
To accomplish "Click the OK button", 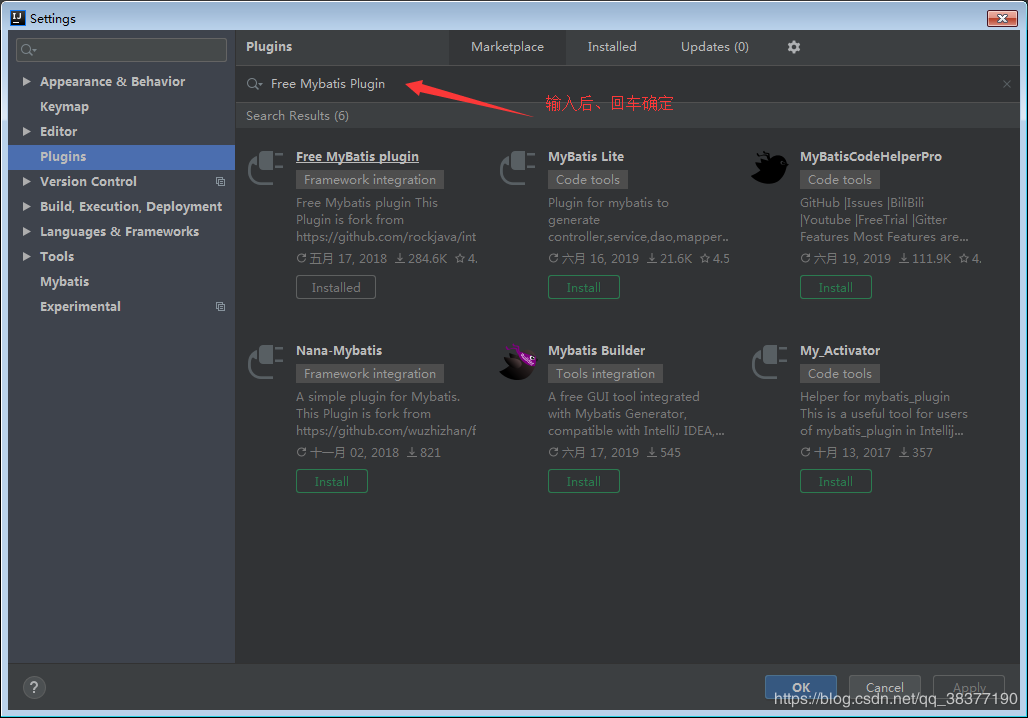I will tap(801, 687).
